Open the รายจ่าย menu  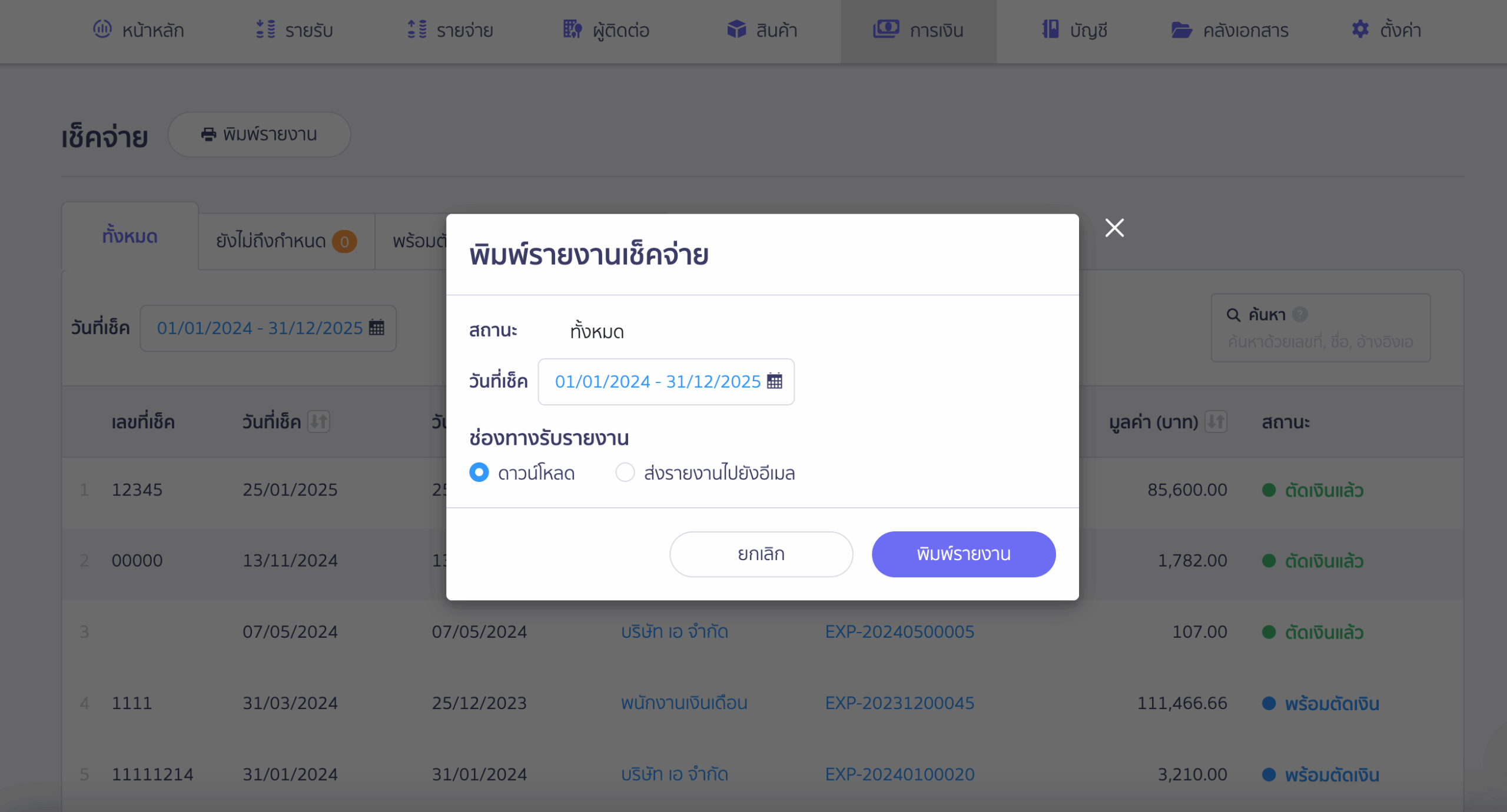(450, 29)
